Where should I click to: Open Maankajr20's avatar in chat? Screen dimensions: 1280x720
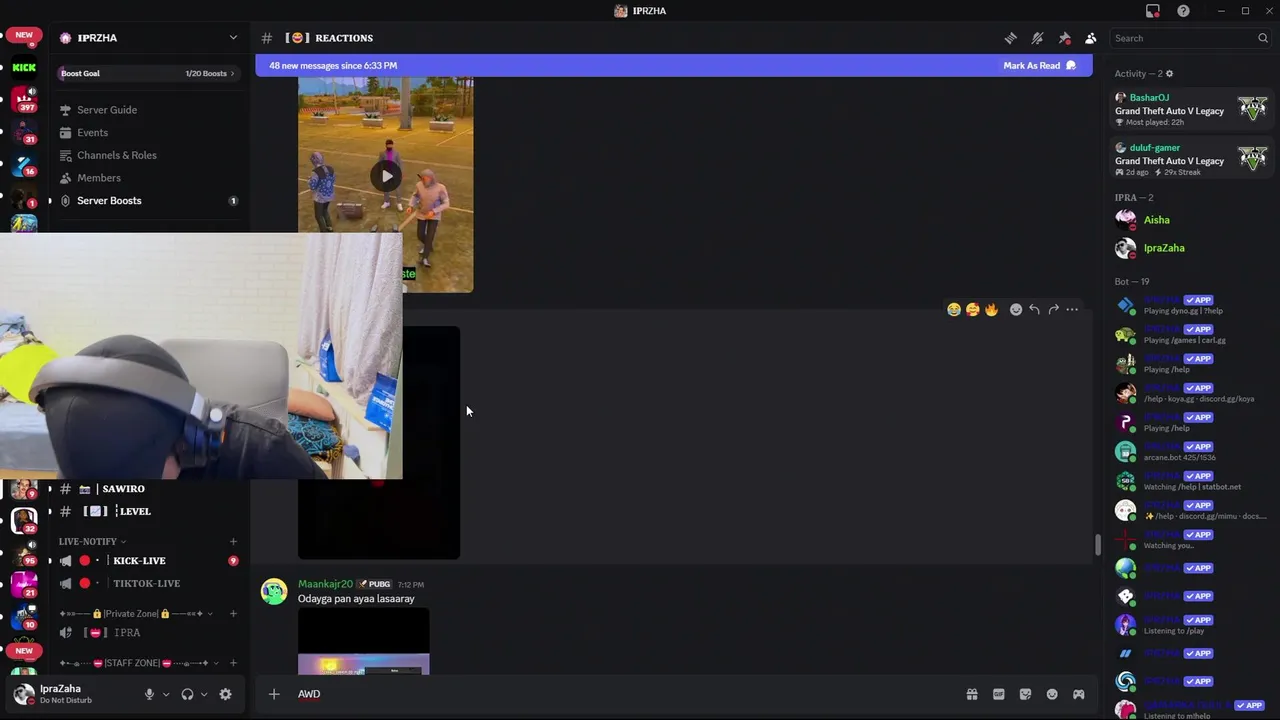[274, 591]
